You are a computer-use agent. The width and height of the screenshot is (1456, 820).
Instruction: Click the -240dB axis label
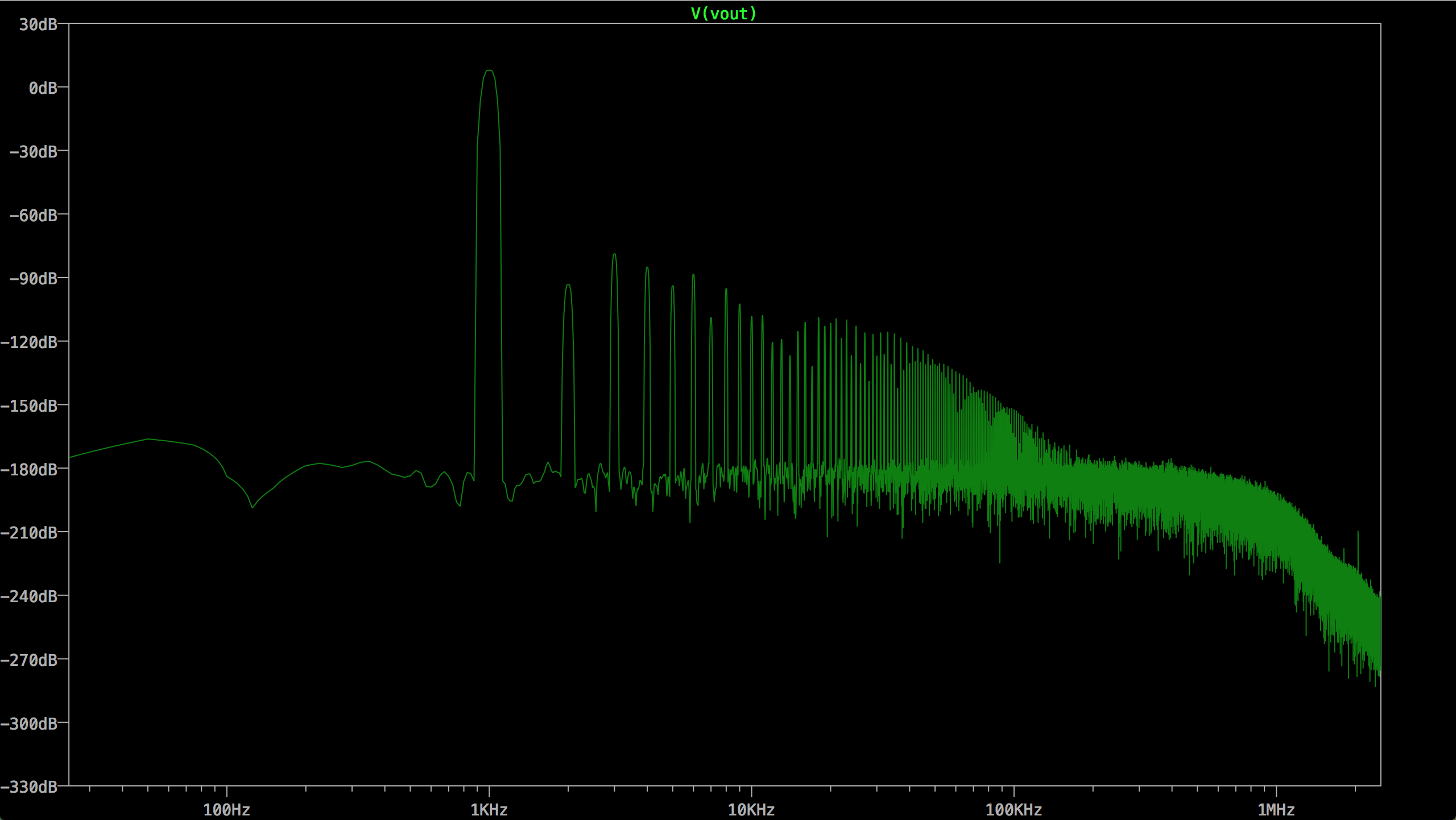click(x=28, y=597)
